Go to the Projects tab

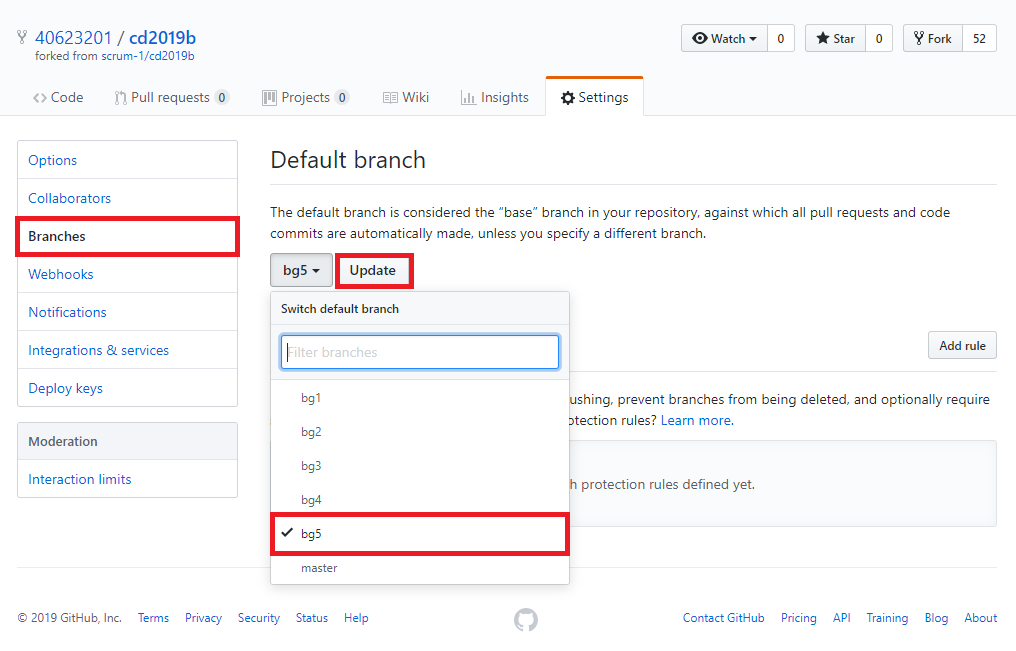[x=306, y=97]
